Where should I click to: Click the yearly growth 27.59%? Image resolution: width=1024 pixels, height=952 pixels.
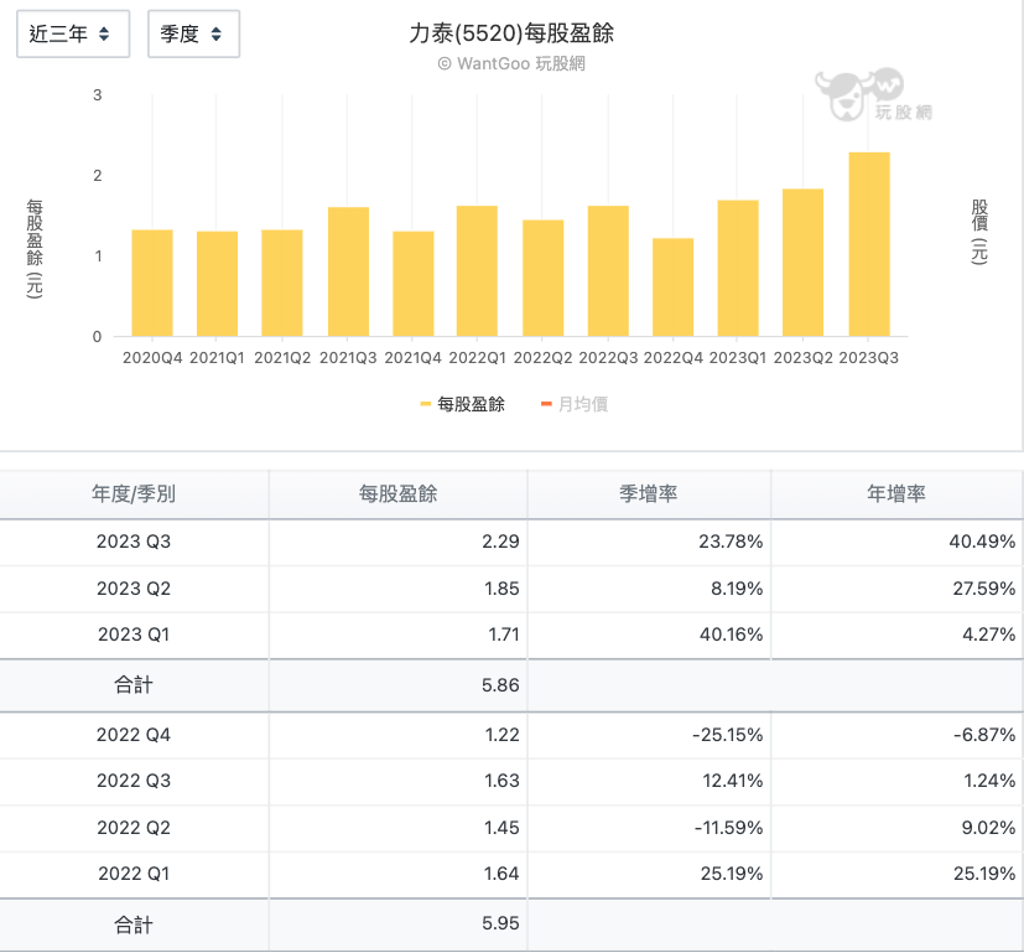(984, 588)
